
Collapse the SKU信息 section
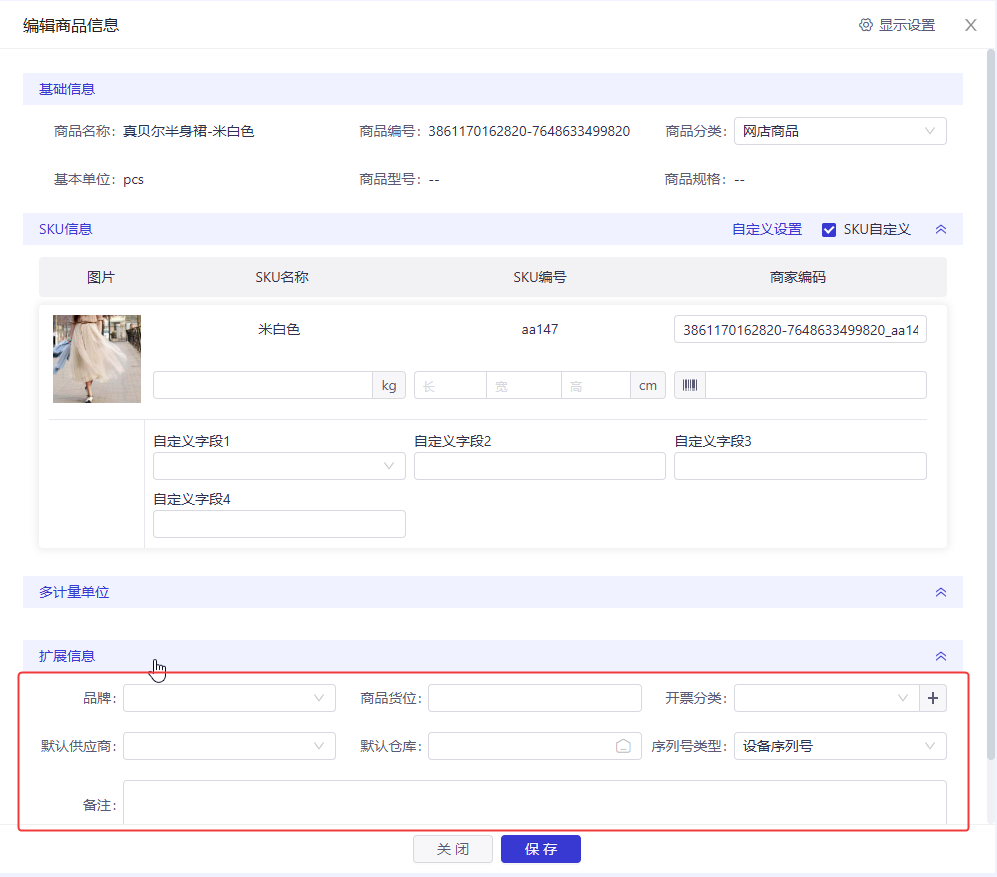click(941, 230)
